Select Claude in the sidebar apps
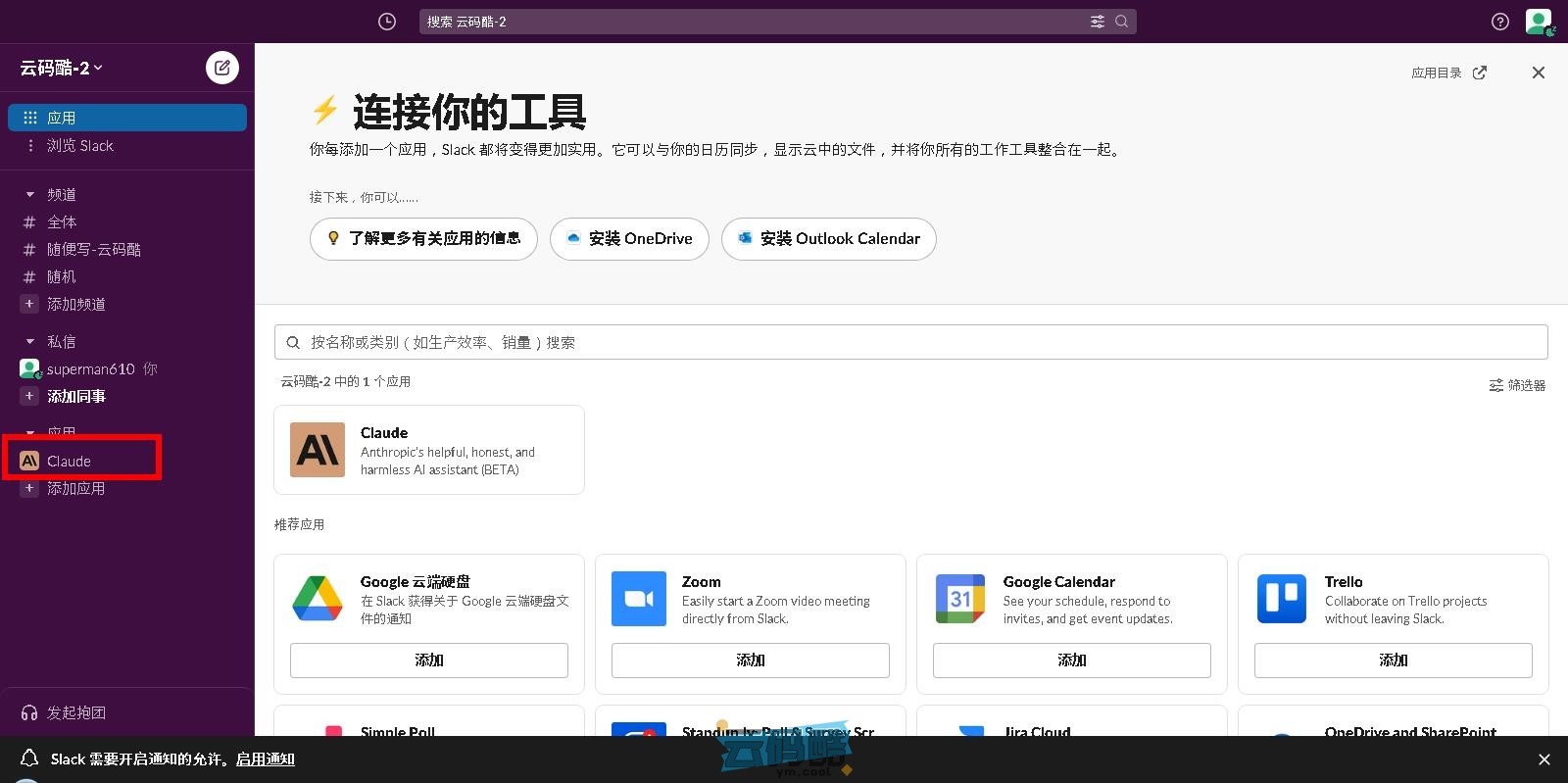 click(x=69, y=462)
